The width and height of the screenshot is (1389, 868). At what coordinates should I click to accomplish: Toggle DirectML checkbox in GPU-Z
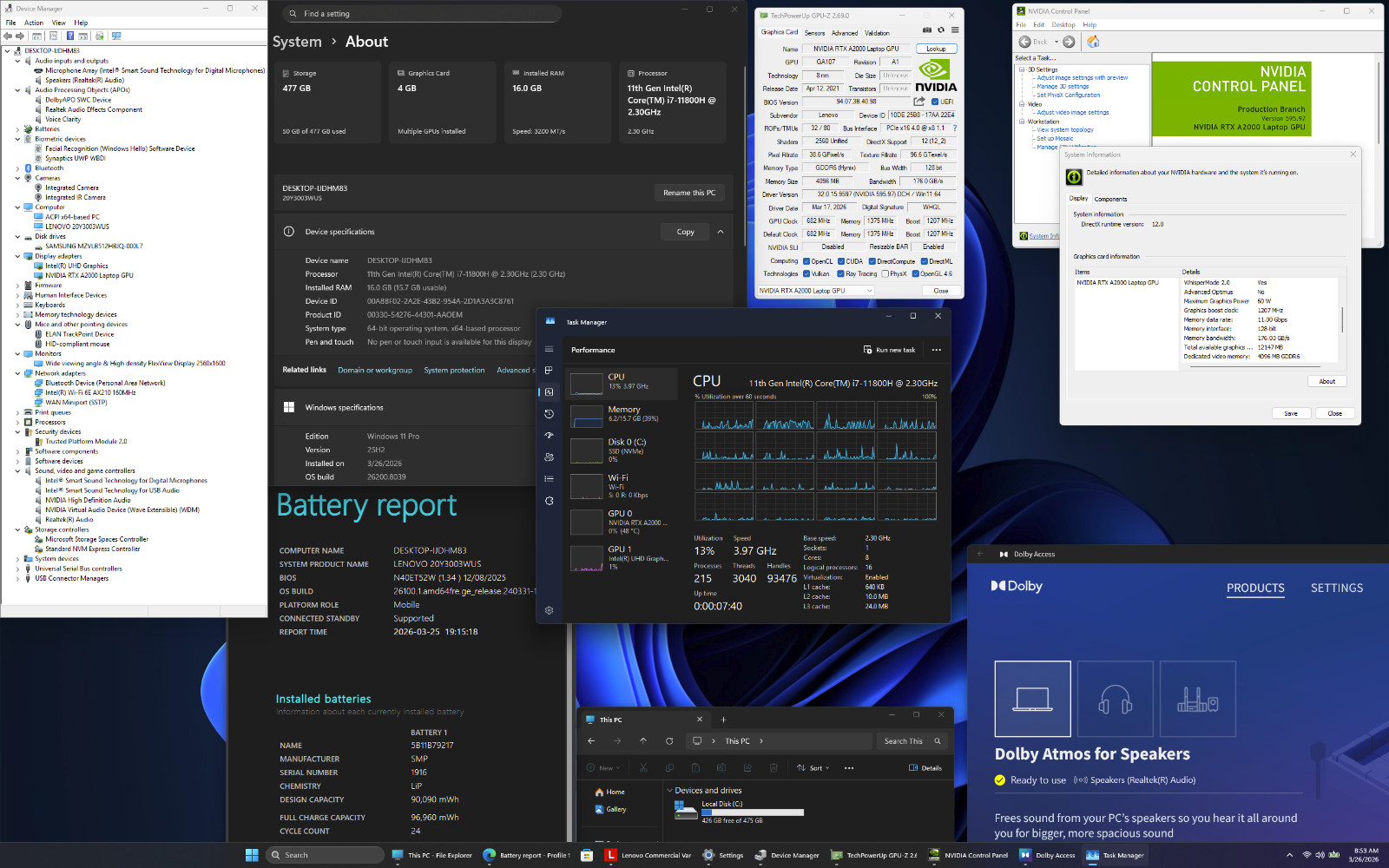(925, 261)
